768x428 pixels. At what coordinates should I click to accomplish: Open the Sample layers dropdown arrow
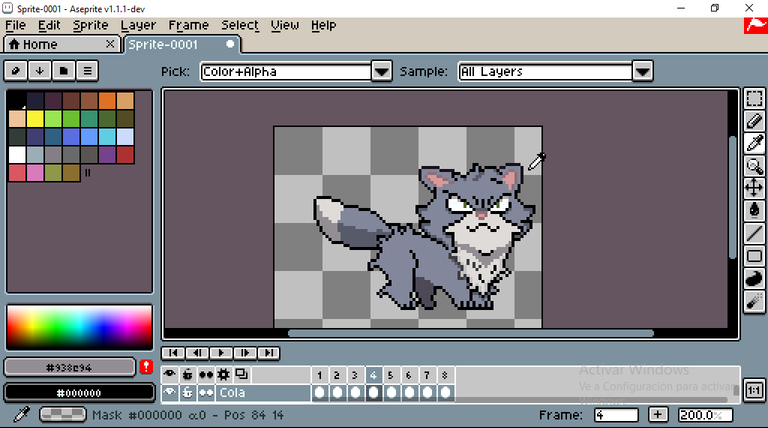pyautogui.click(x=643, y=71)
